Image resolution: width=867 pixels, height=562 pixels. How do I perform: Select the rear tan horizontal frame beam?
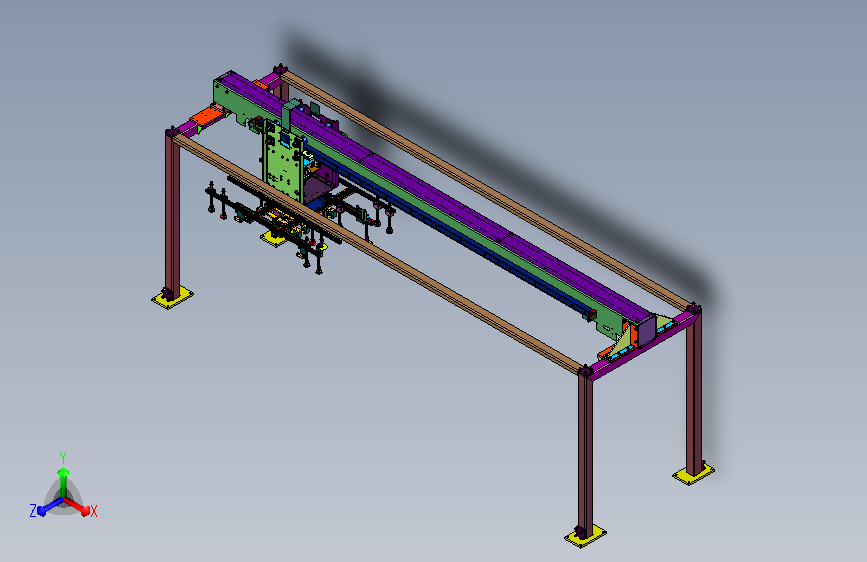click(487, 189)
